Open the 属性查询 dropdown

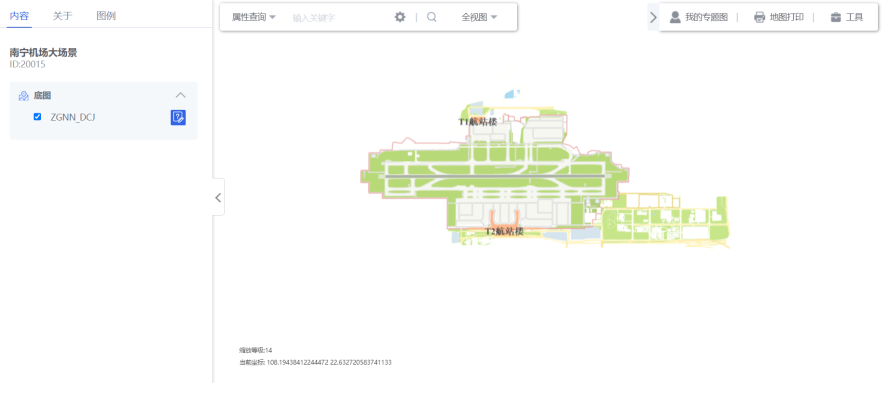(x=253, y=17)
